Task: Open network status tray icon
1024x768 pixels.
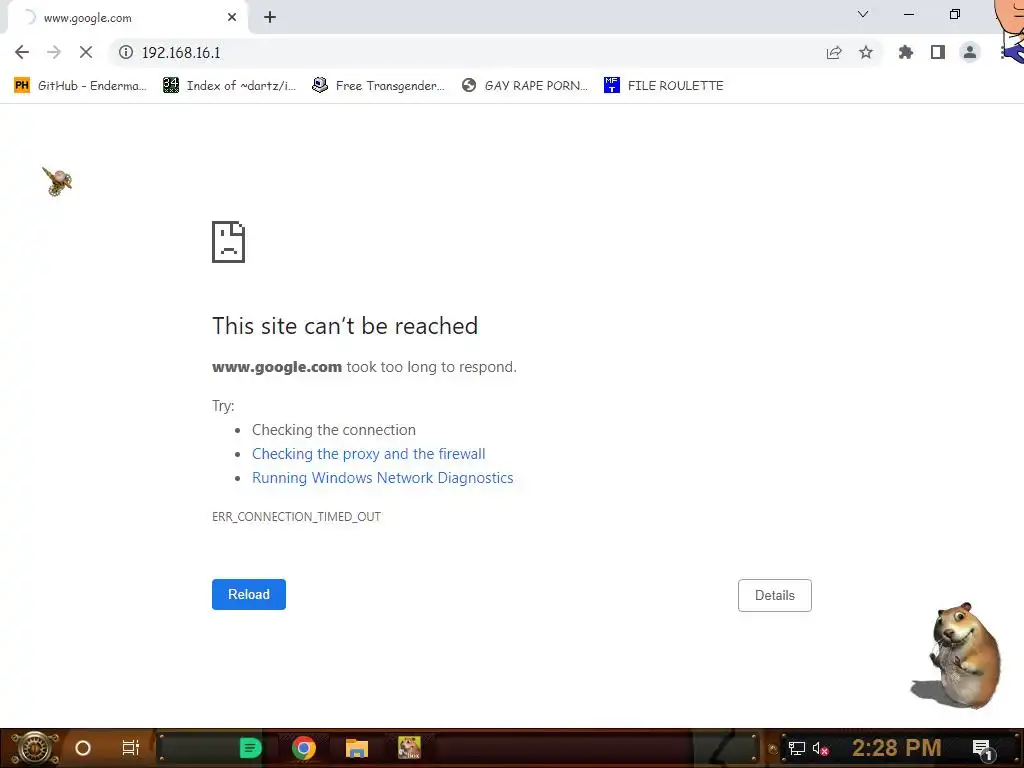Action: click(x=797, y=748)
